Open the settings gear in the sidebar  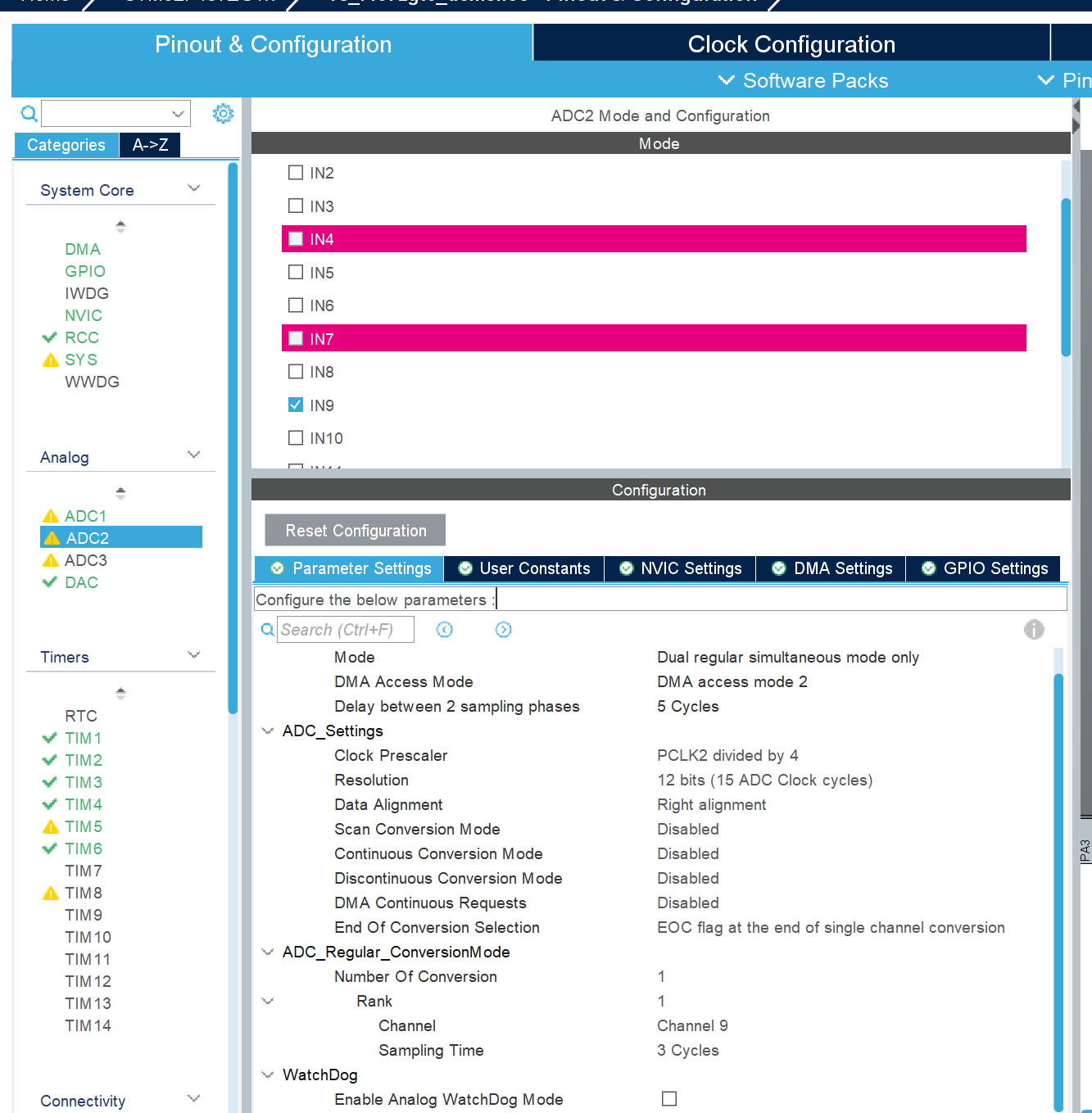tap(223, 113)
